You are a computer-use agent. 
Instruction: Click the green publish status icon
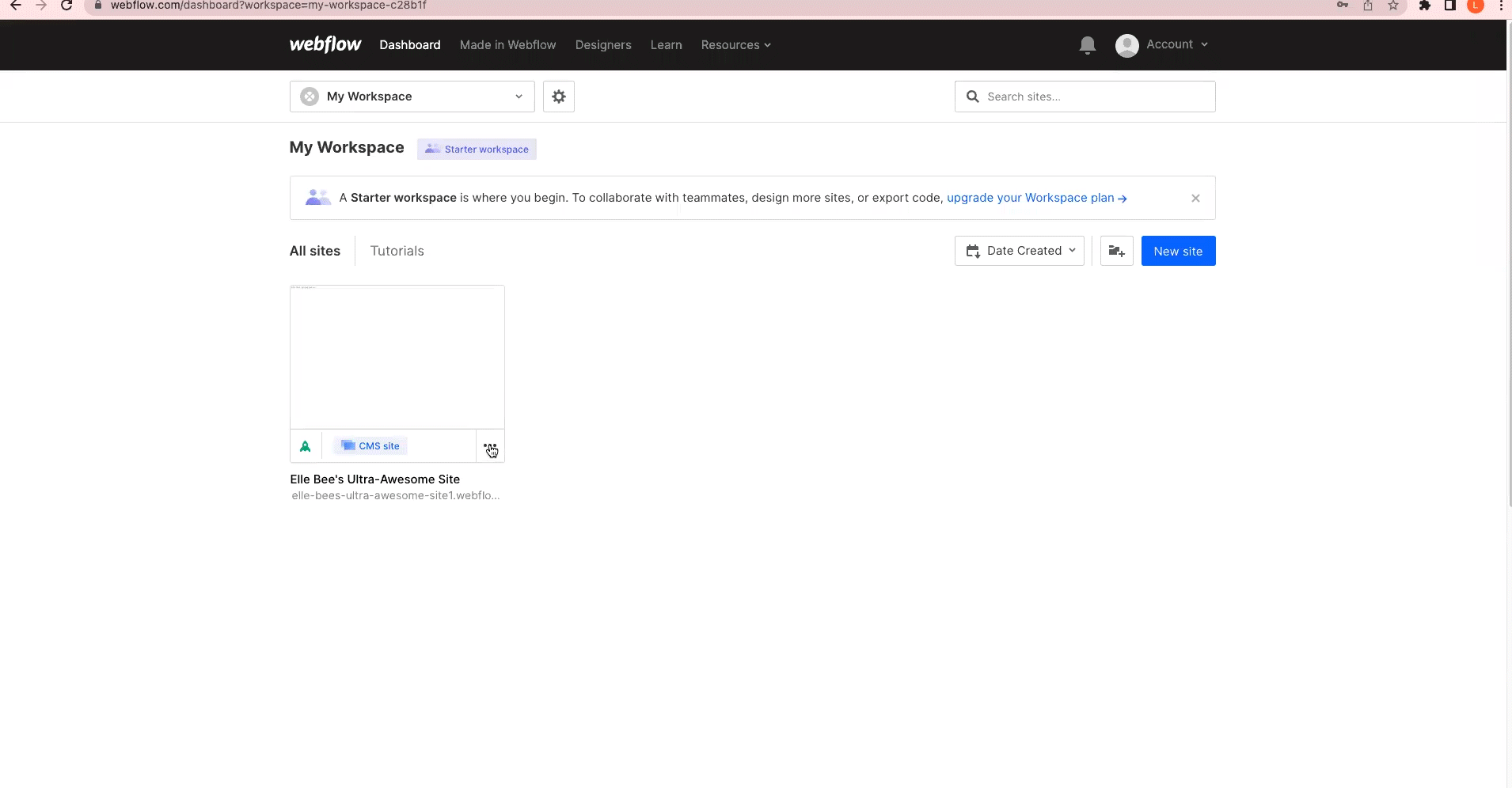(x=306, y=446)
